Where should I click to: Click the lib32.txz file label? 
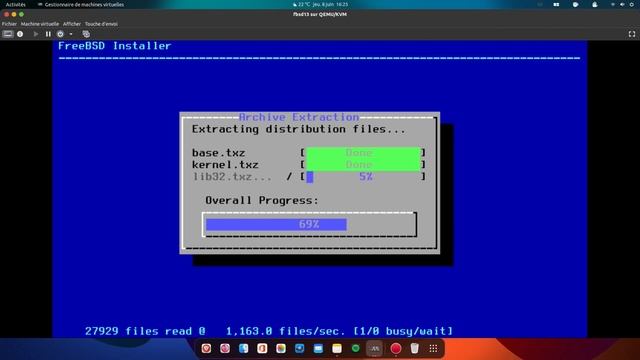[x=232, y=177]
